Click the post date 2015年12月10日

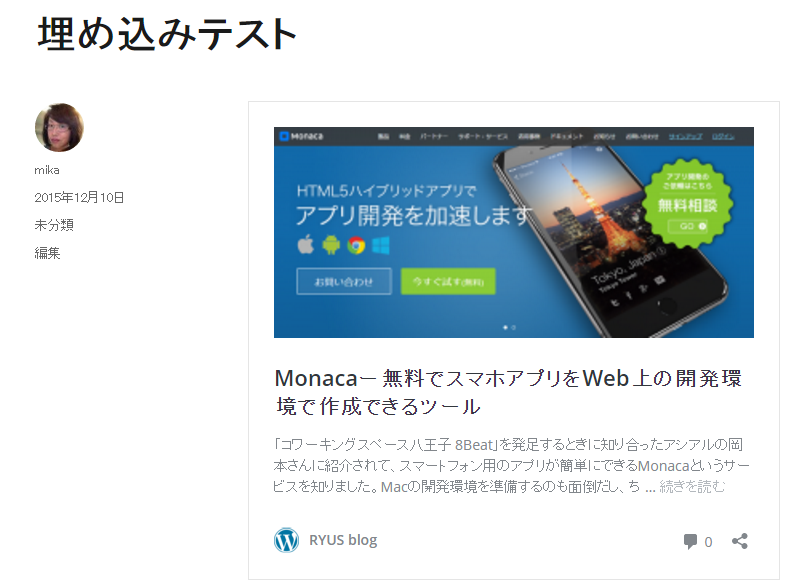click(x=79, y=198)
